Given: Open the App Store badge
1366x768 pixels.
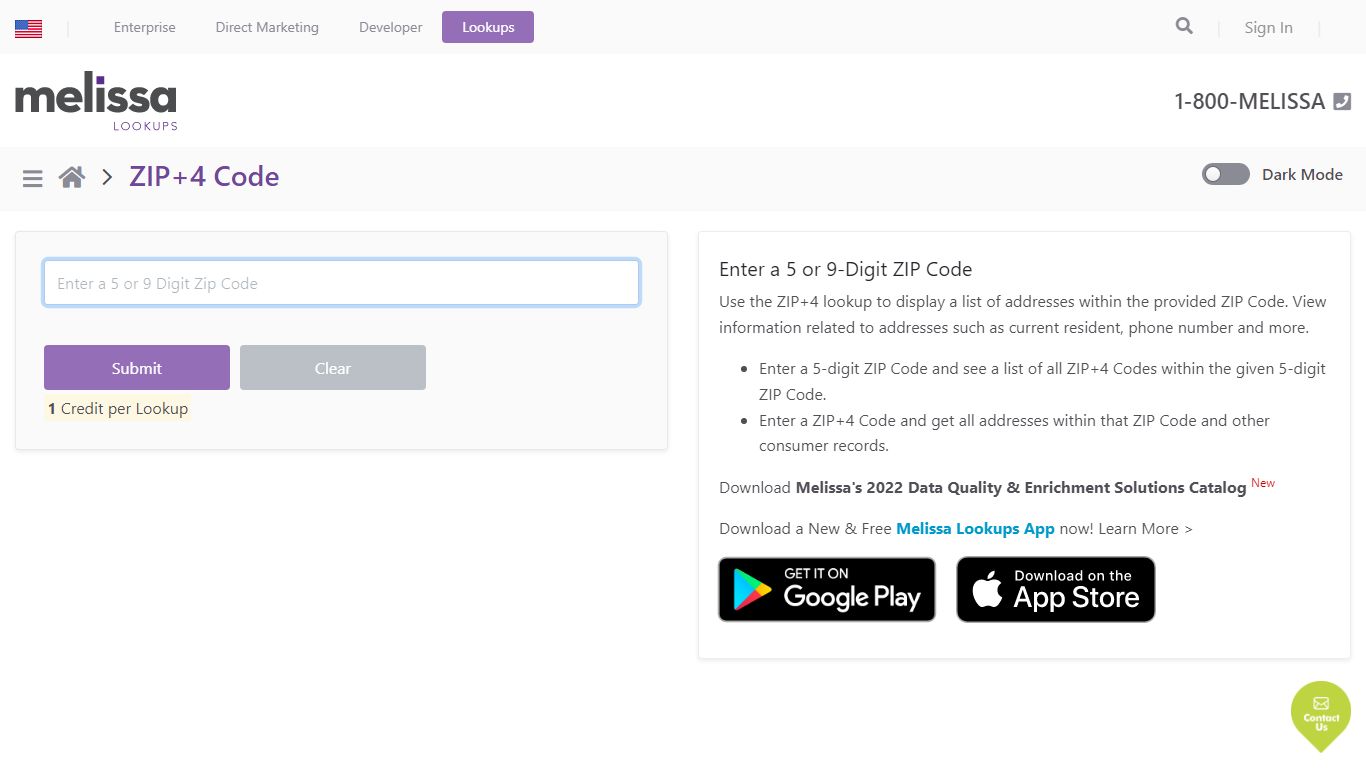Looking at the screenshot, I should (x=1056, y=589).
